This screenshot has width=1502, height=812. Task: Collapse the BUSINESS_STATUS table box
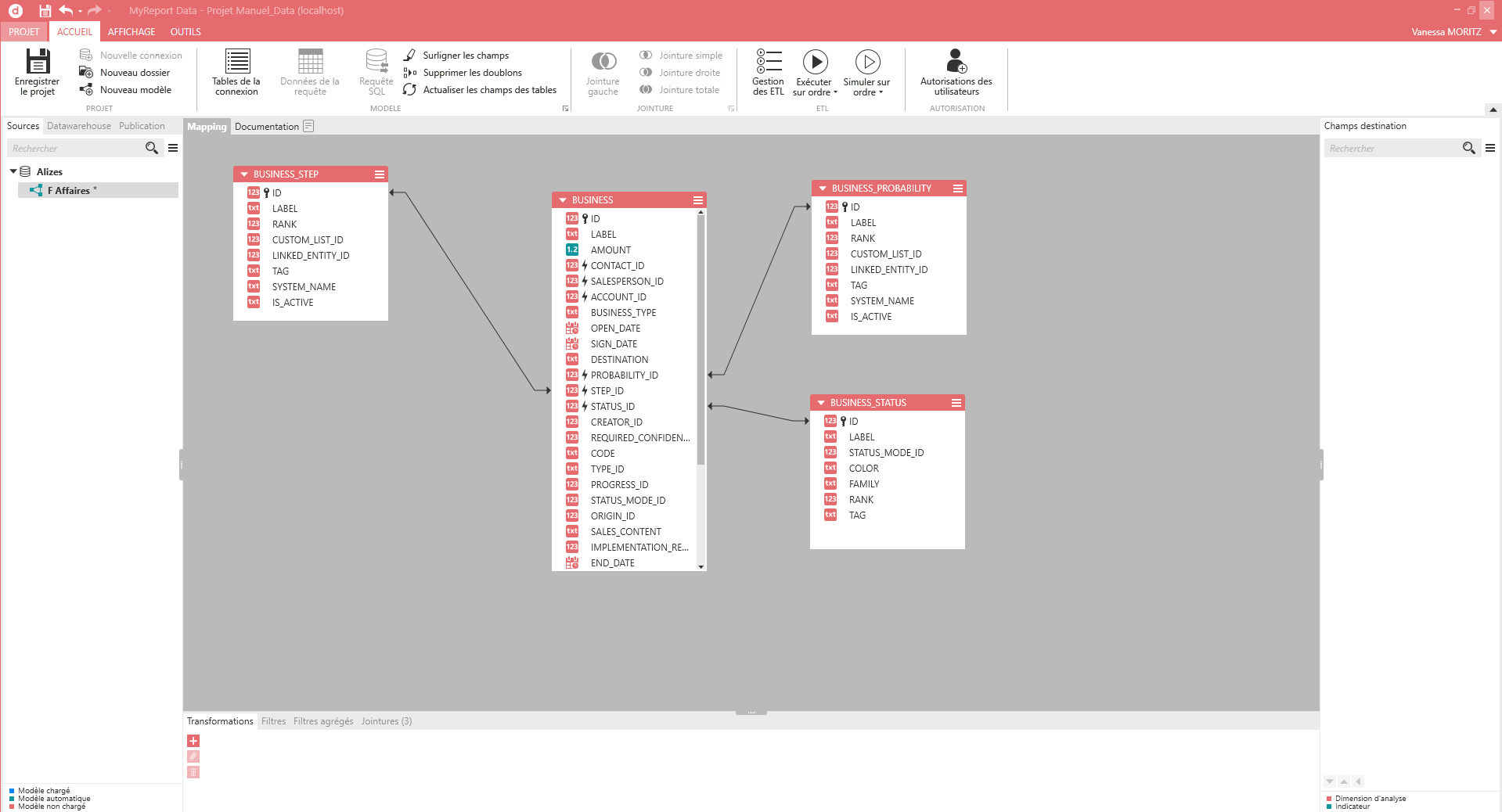tap(821, 403)
